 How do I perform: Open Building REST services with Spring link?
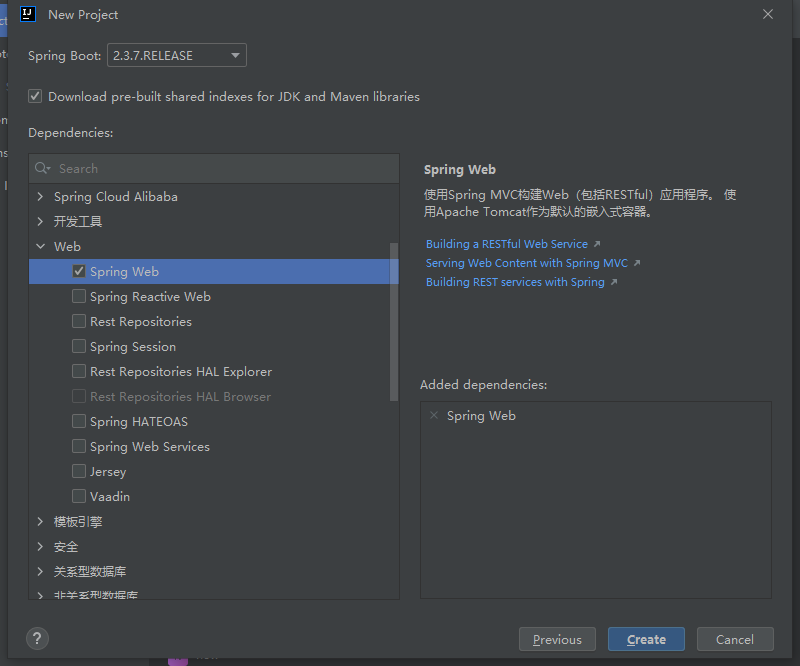point(515,282)
